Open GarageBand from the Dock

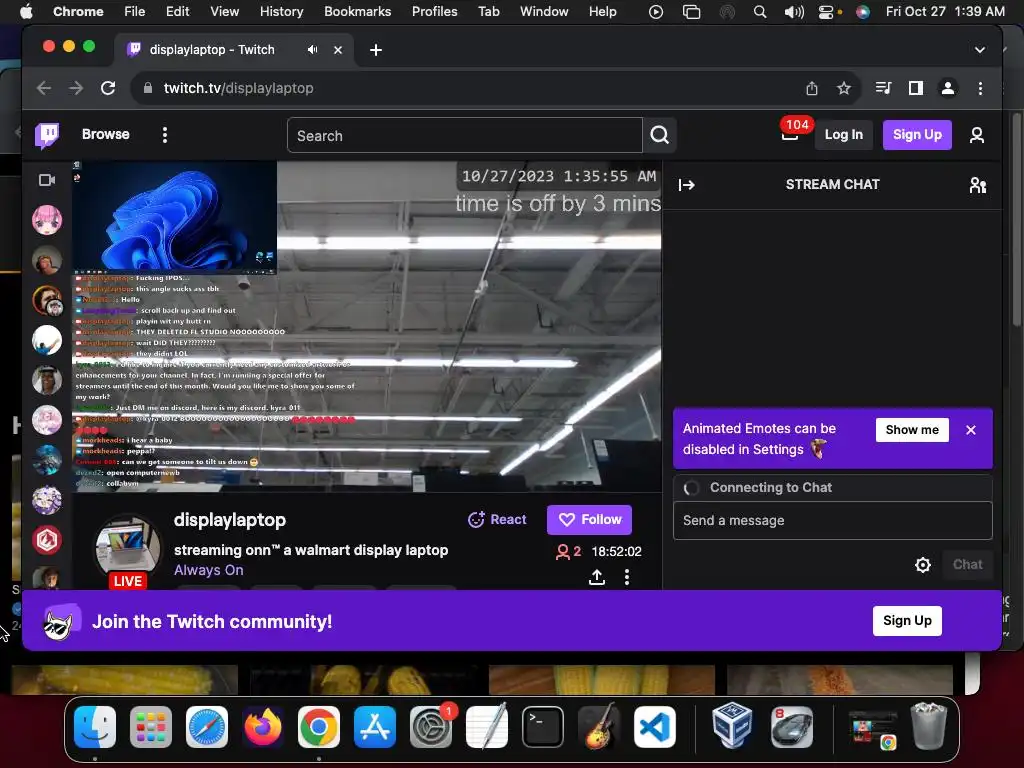[599, 727]
